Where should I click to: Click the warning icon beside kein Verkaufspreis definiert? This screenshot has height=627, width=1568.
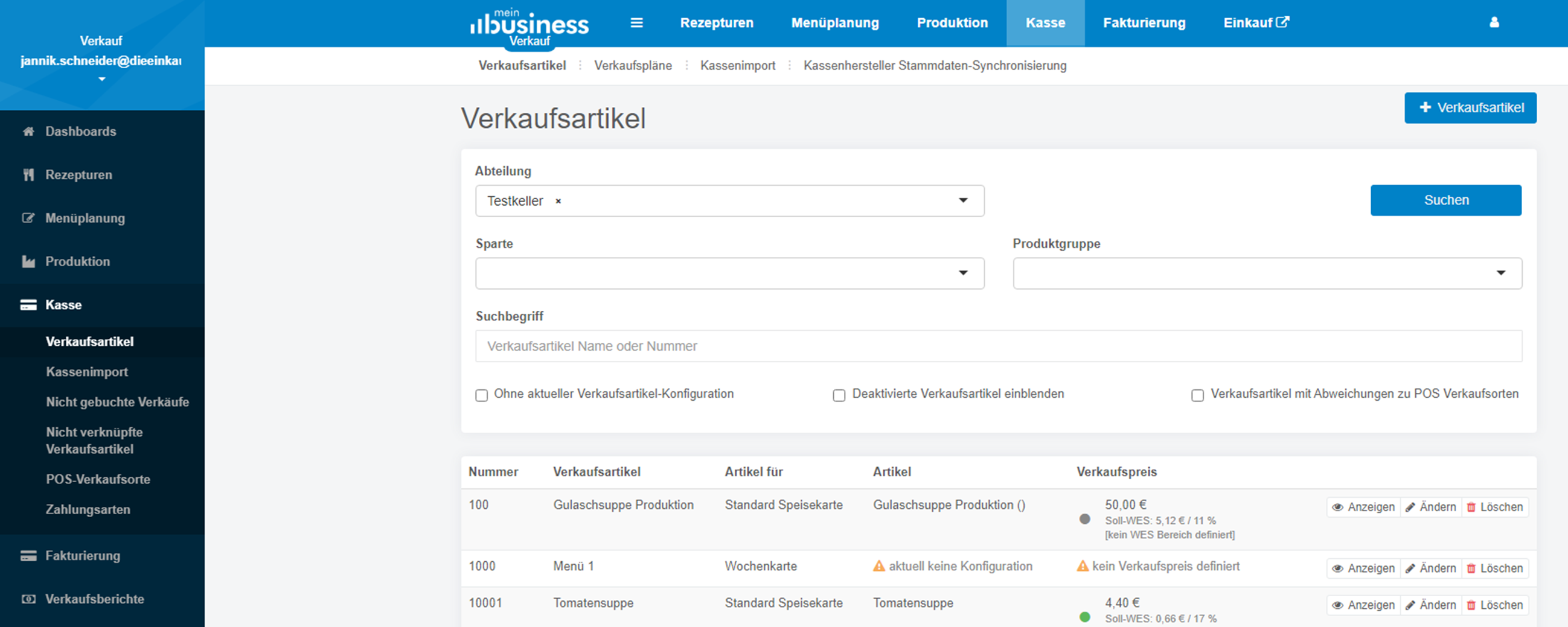1083,566
